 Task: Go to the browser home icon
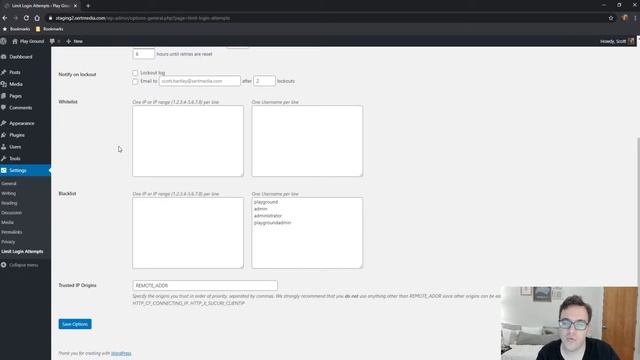pyautogui.click(x=37, y=18)
